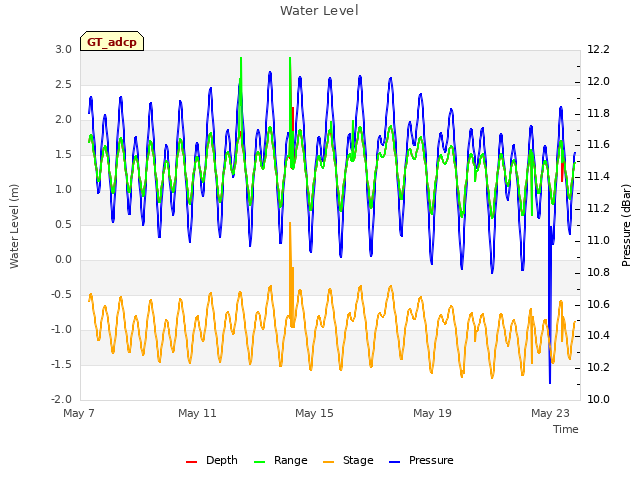Click the May 23 date tick label
Viewport: 640px width, 480px height.
(550, 413)
